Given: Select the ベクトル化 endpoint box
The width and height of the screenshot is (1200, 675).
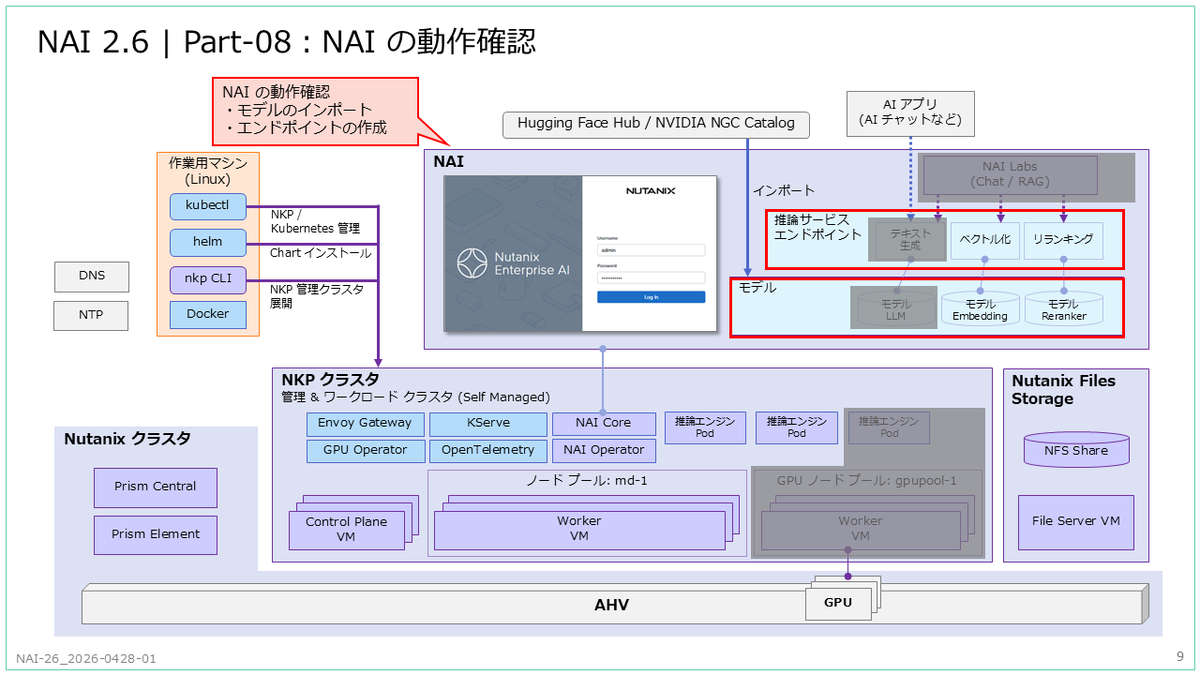Looking at the screenshot, I should pos(985,241).
